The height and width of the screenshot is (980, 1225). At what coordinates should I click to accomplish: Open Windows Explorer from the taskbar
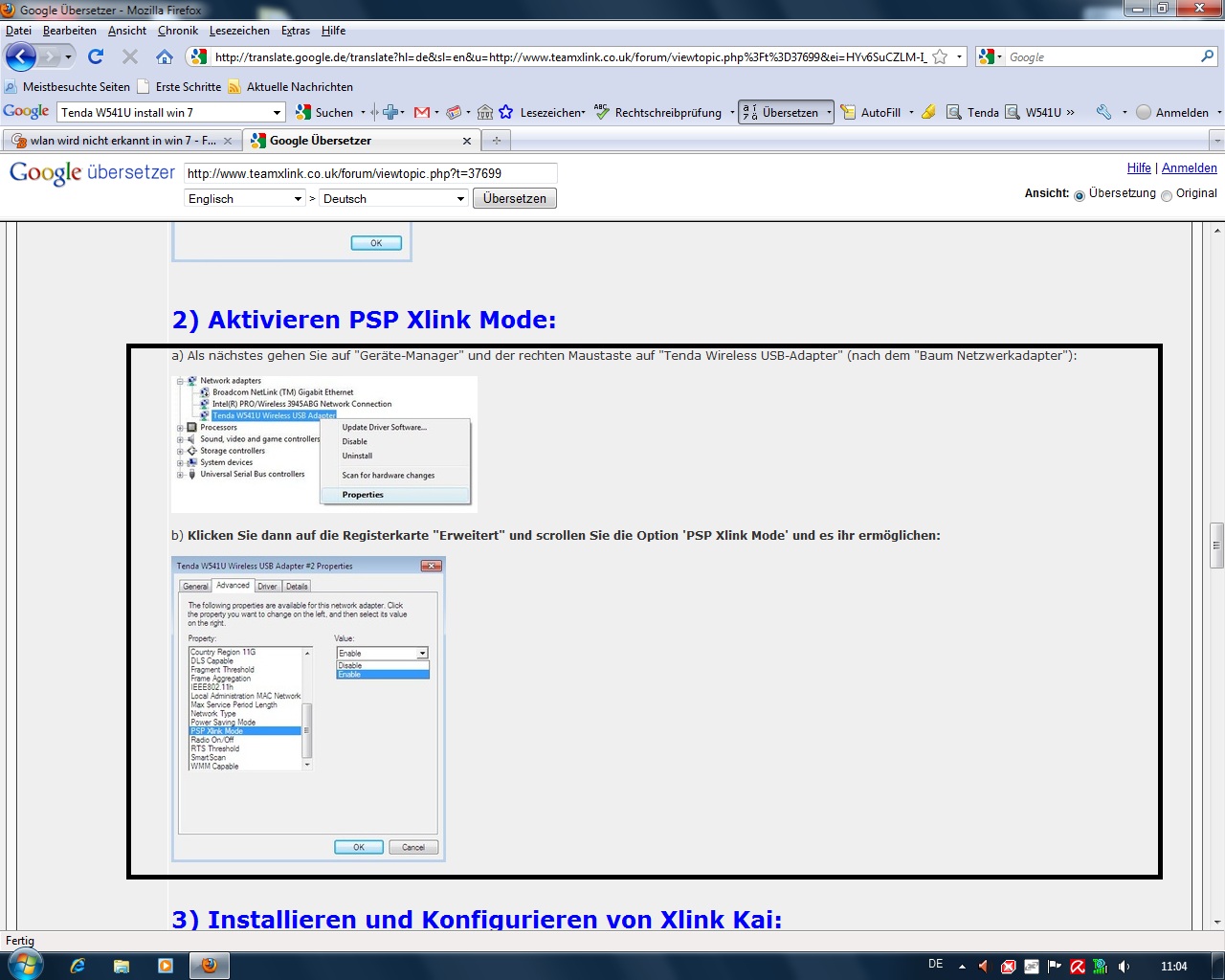122,966
